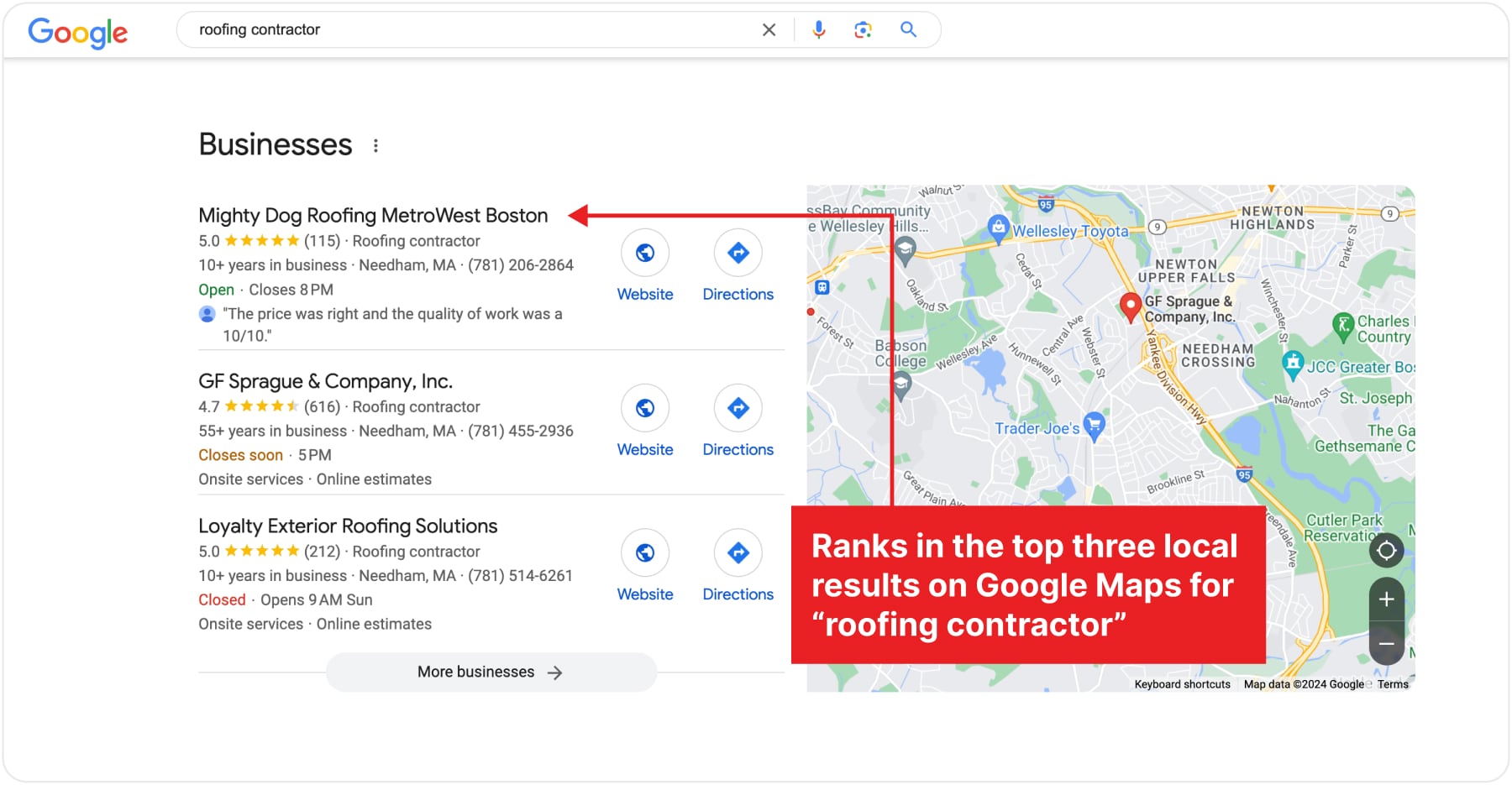The width and height of the screenshot is (1512, 785).
Task: Get directions to Loyalty Exterior Roofing
Action: coord(738,552)
